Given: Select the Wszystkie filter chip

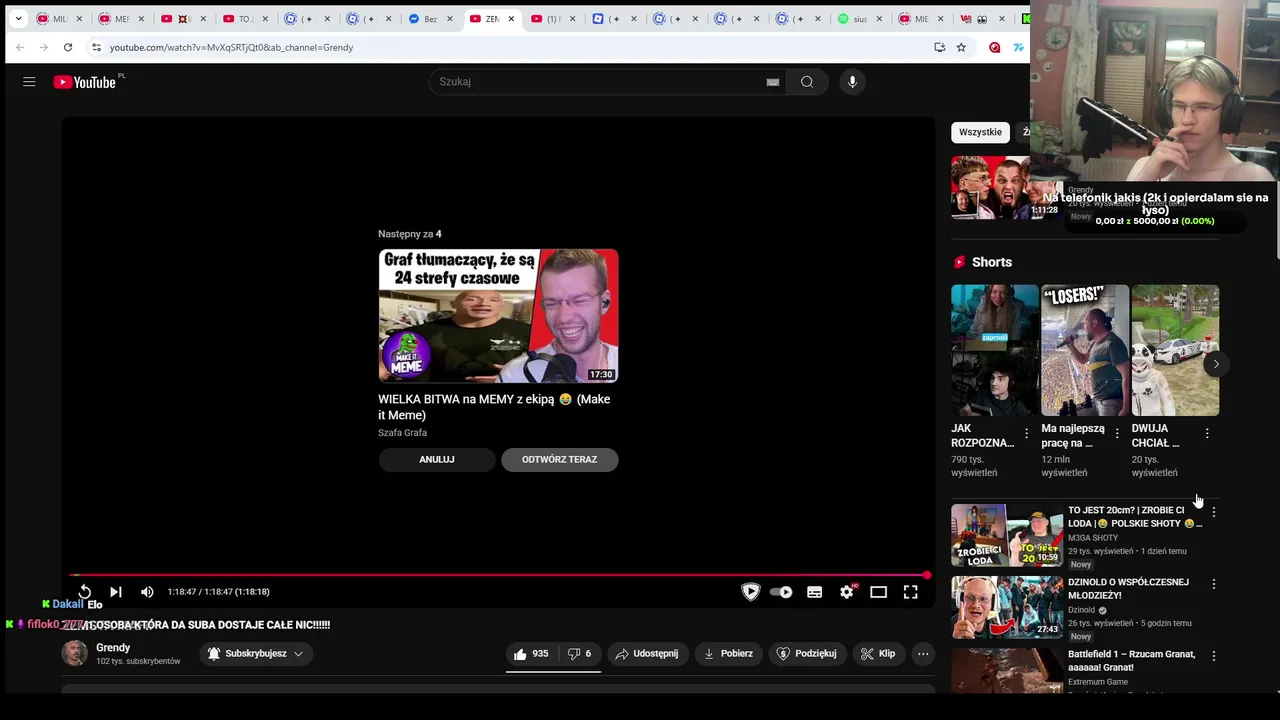Looking at the screenshot, I should 980,132.
